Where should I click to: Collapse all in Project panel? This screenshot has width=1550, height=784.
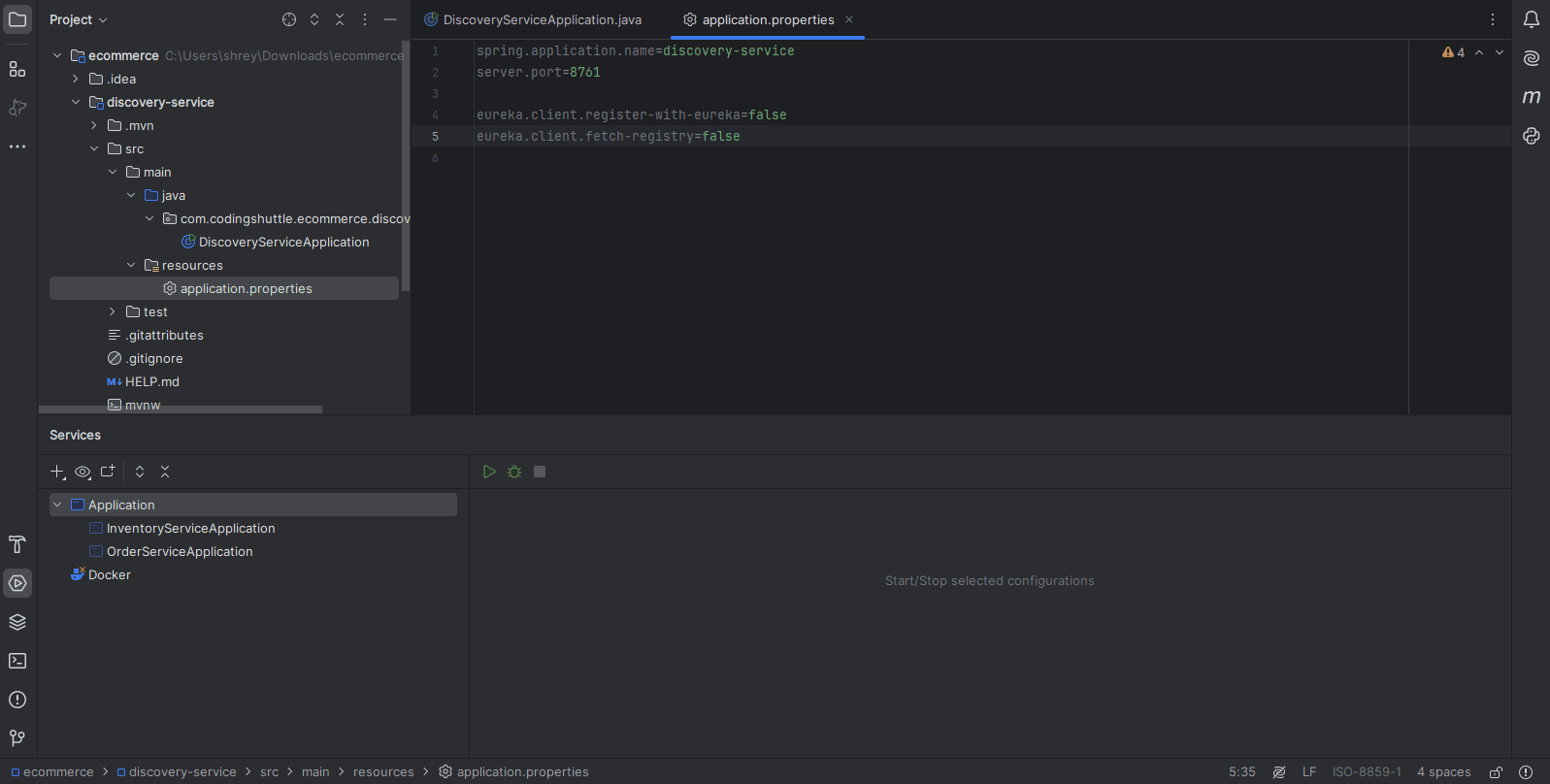tap(340, 19)
